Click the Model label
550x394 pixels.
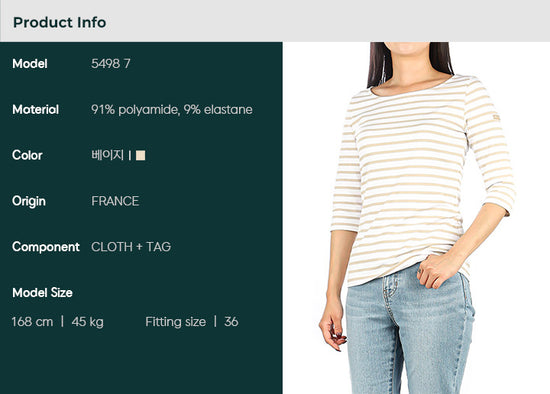pyautogui.click(x=30, y=64)
